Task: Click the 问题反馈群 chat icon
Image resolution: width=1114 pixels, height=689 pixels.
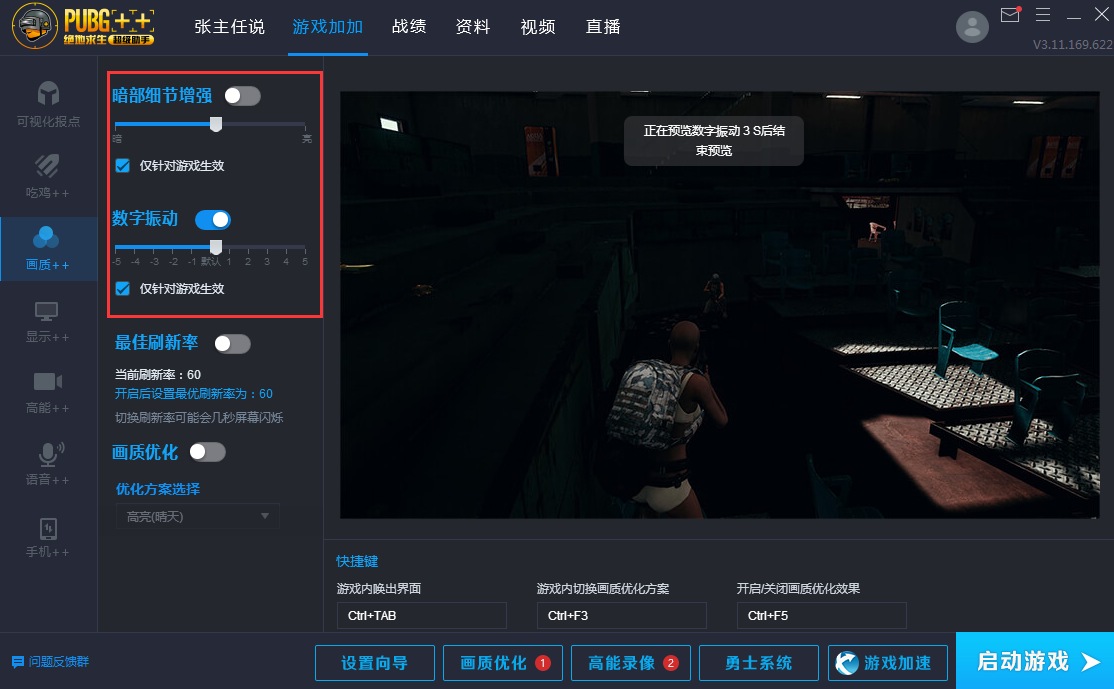Action: [x=18, y=662]
